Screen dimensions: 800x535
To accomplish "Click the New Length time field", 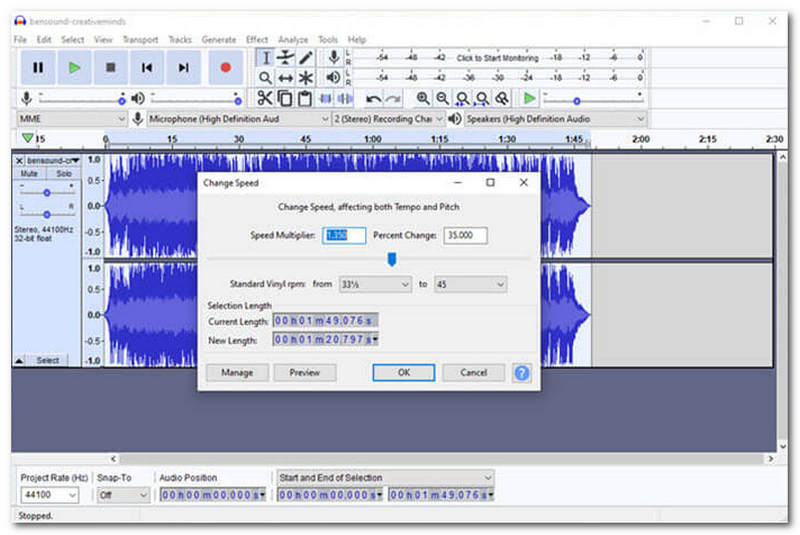I will tap(326, 340).
